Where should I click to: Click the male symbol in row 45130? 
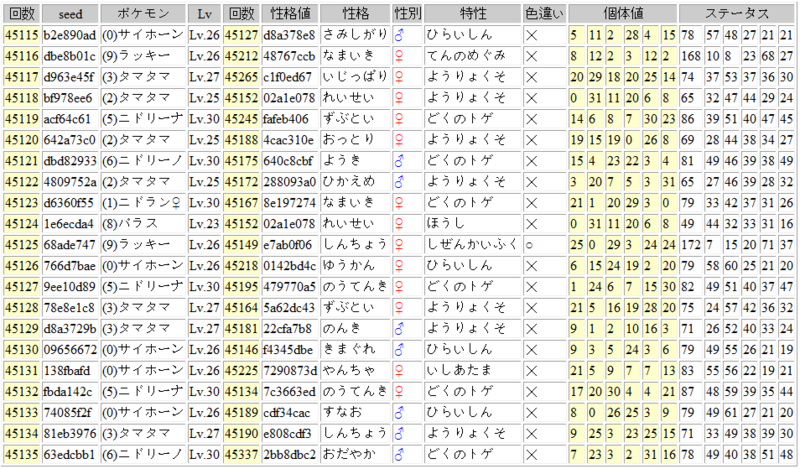(399, 350)
